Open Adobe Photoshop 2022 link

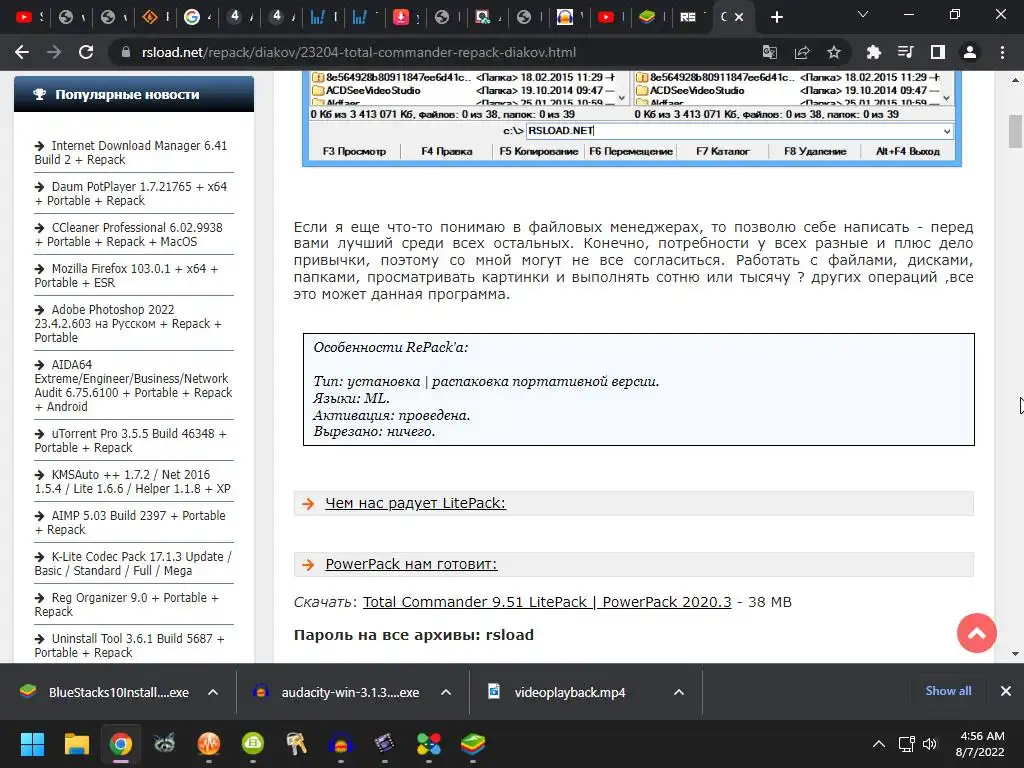pyautogui.click(x=128, y=323)
